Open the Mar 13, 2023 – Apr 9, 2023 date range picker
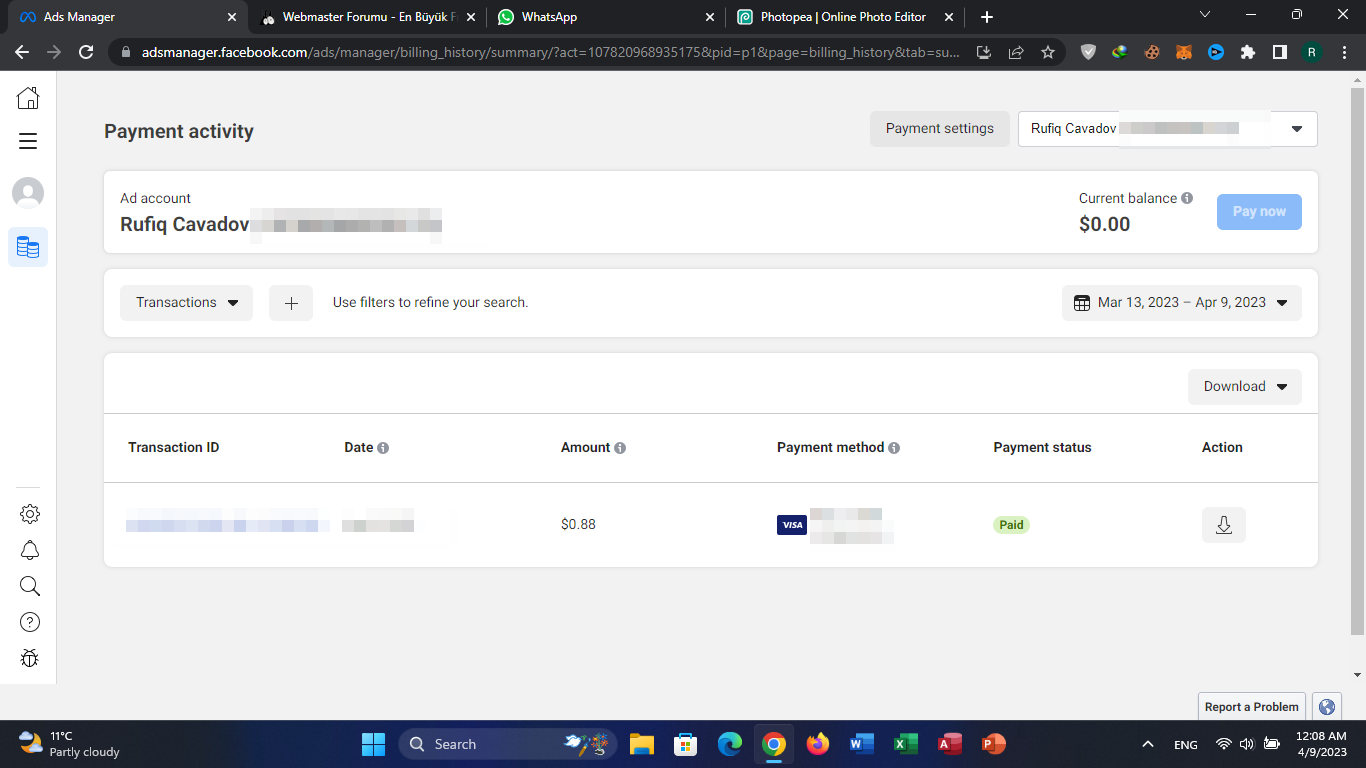The height and width of the screenshot is (768, 1366). click(1182, 303)
